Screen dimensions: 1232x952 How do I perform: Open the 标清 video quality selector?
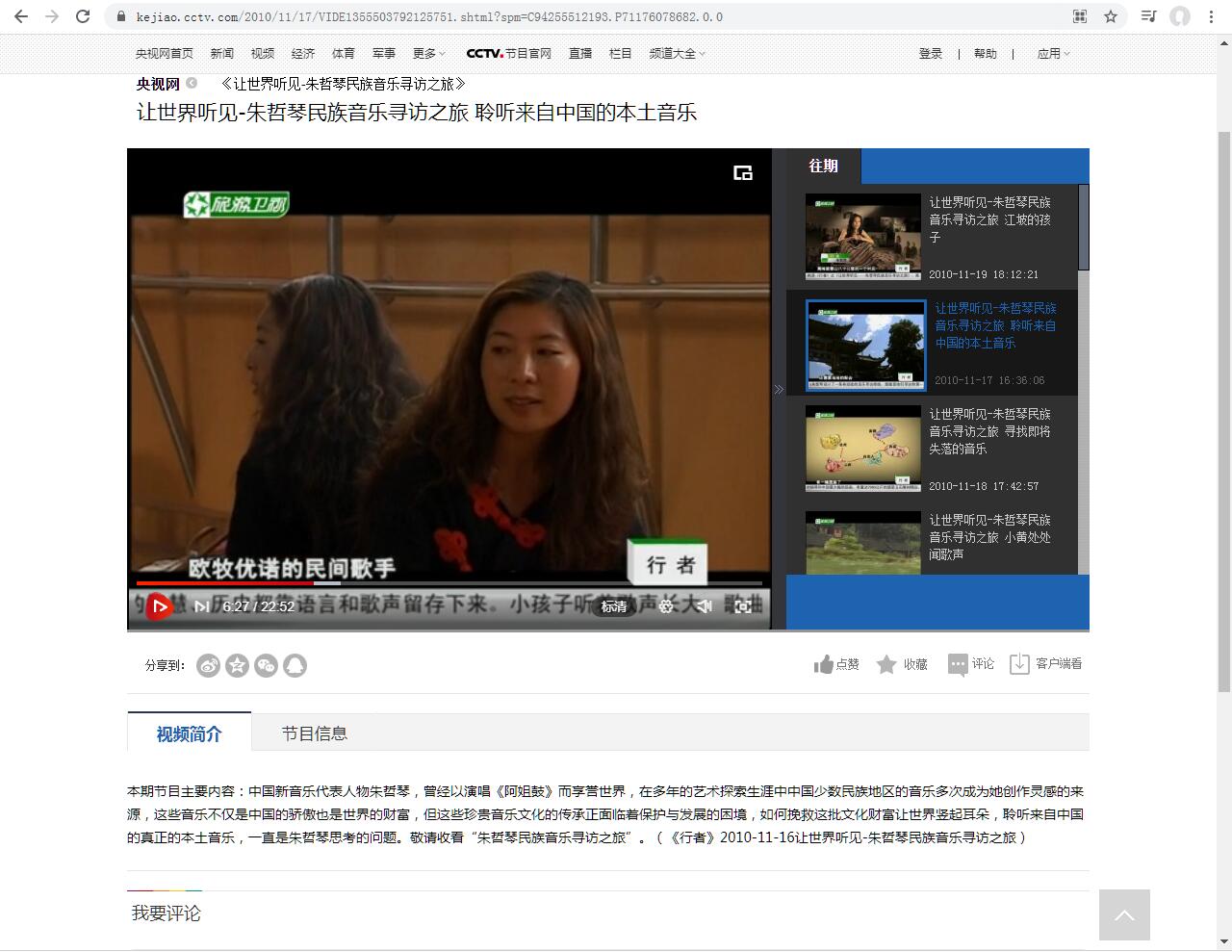click(614, 606)
